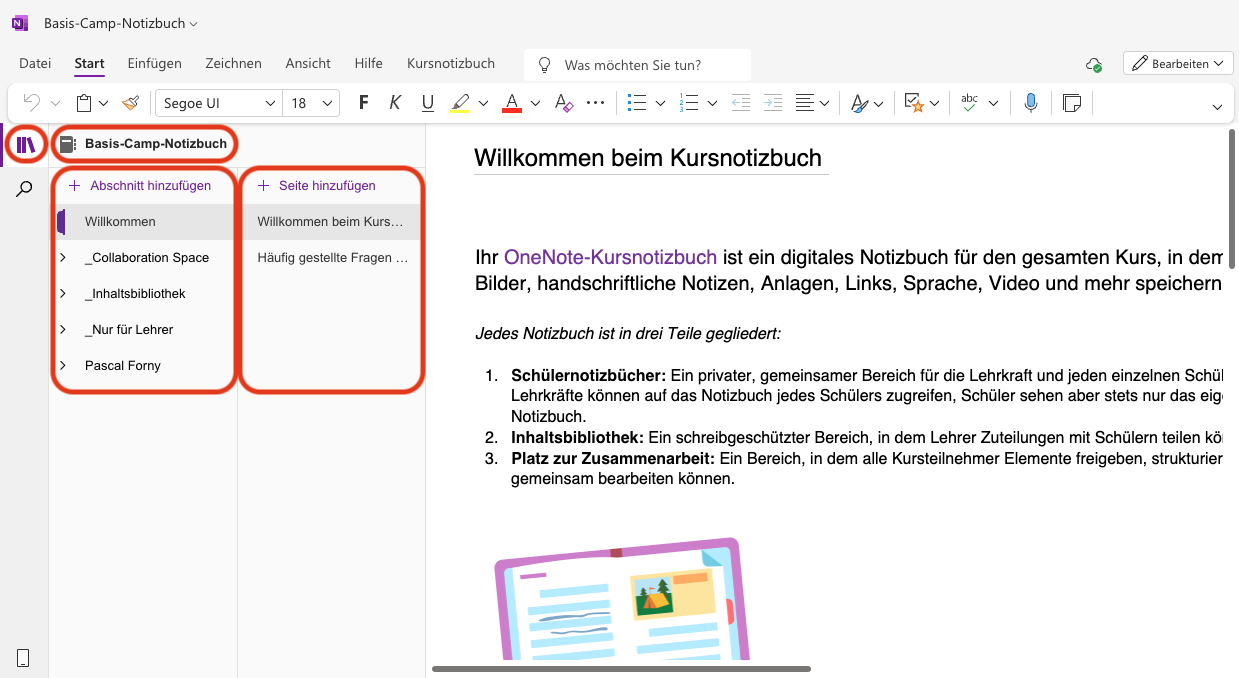Increase indent of the paragraph
The image size is (1239, 678).
(x=772, y=102)
